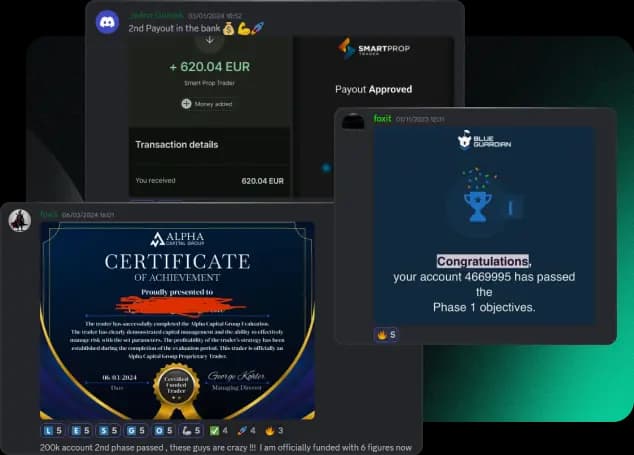The width and height of the screenshot is (634, 455).
Task: Click the SmartProp Trader logo
Action: coord(374,49)
